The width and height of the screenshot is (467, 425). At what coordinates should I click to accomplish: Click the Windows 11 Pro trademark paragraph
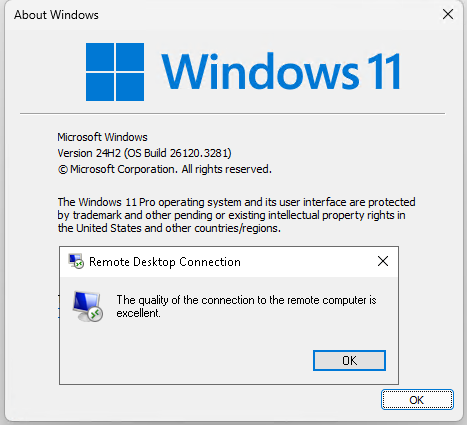point(236,215)
